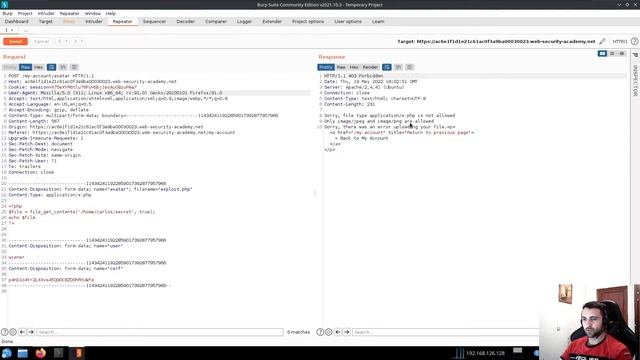Screen dimensions: 640x360
Task: Toggle the Request message actions icon
Action: click(x=51, y=67)
